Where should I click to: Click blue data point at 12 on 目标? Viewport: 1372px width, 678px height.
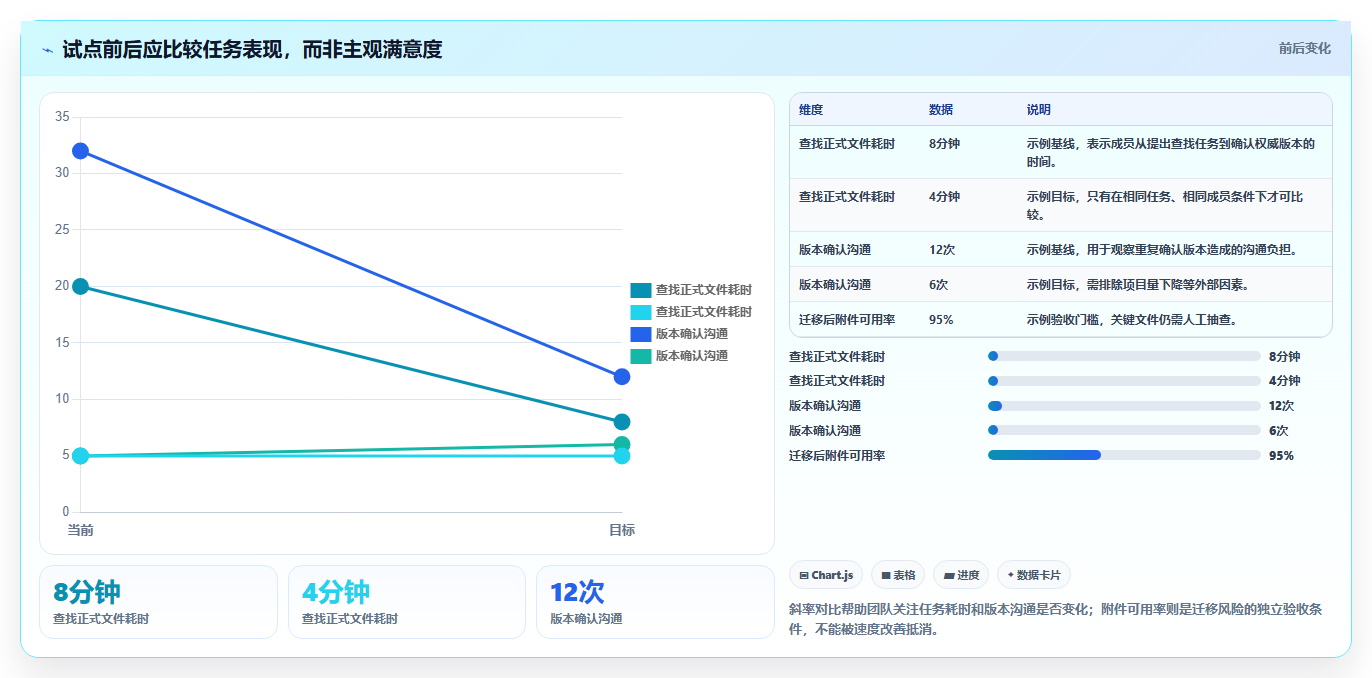622,377
